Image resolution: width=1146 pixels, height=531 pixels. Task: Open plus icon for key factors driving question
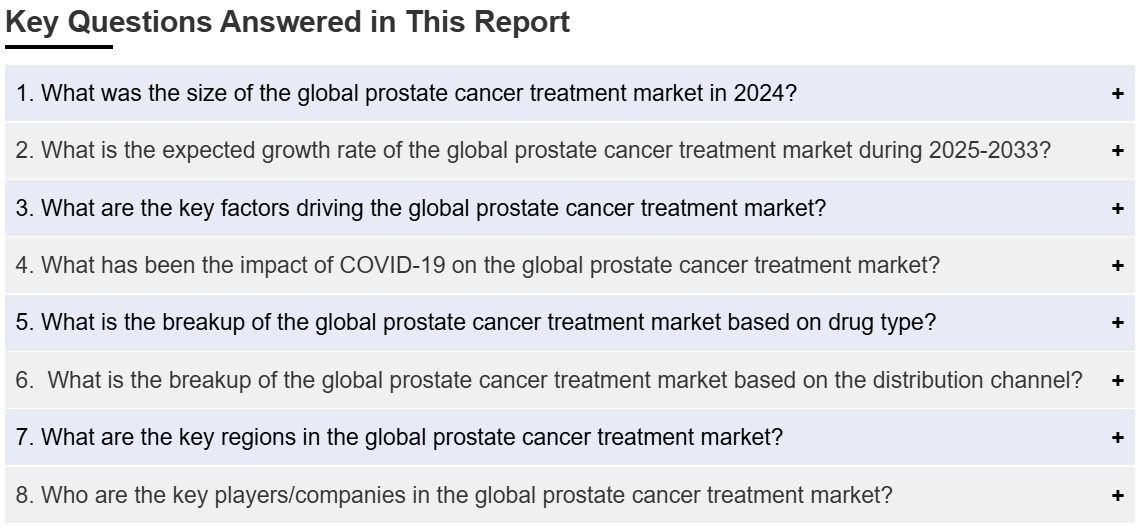(x=1117, y=208)
